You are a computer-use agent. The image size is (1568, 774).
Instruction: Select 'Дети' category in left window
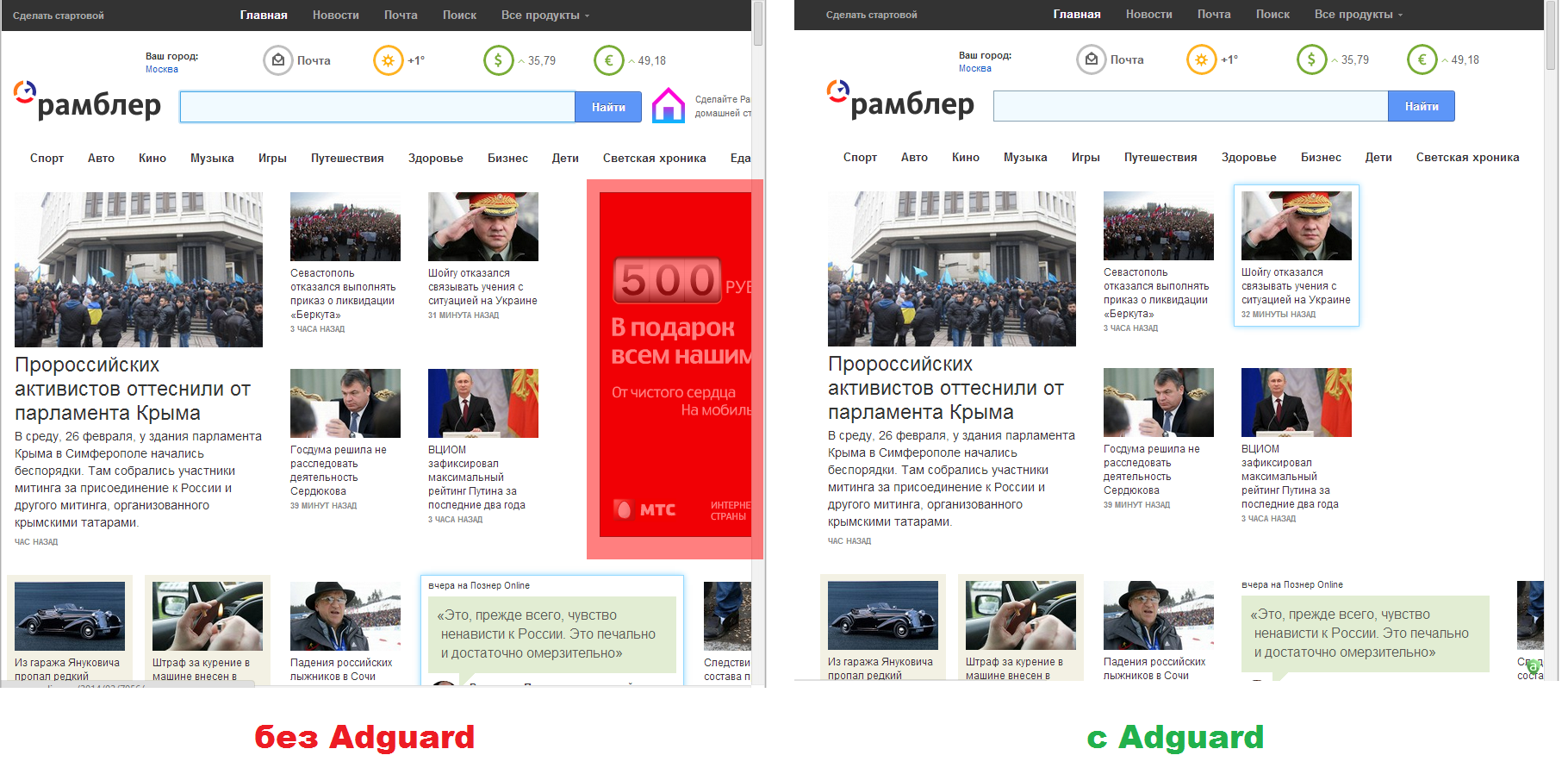click(565, 159)
